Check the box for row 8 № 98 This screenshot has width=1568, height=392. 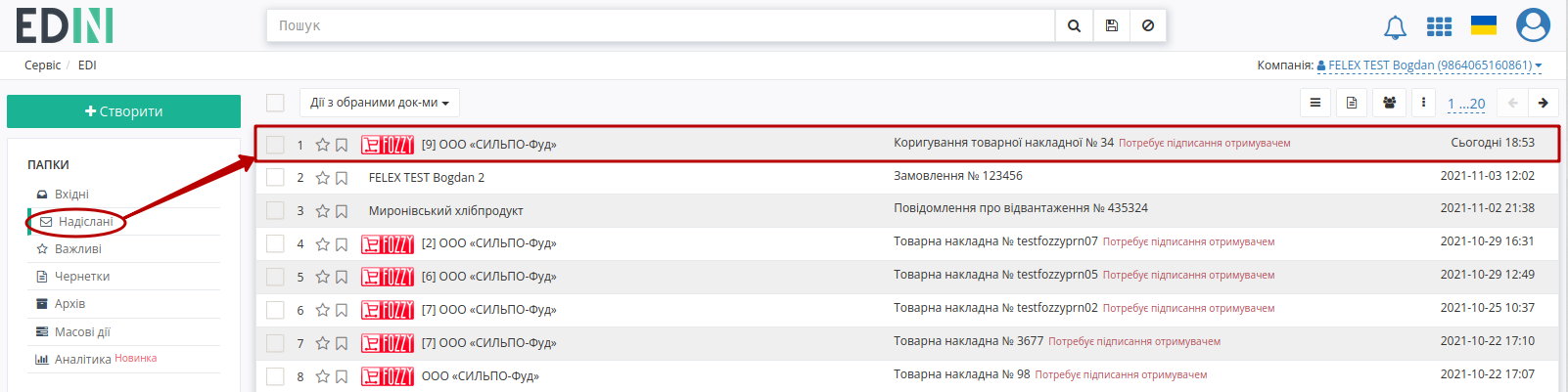point(275,377)
